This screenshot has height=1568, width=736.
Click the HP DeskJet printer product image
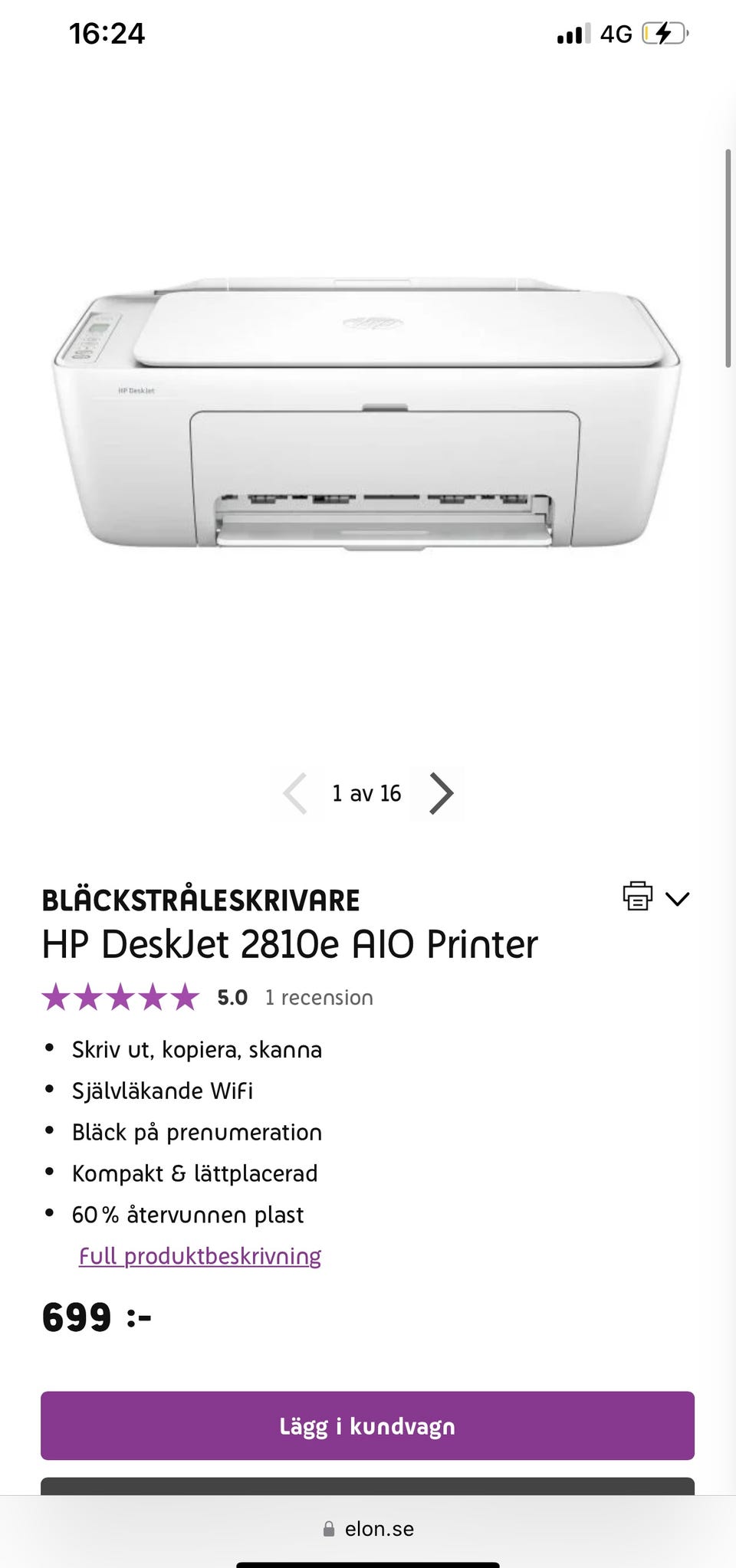(366, 414)
